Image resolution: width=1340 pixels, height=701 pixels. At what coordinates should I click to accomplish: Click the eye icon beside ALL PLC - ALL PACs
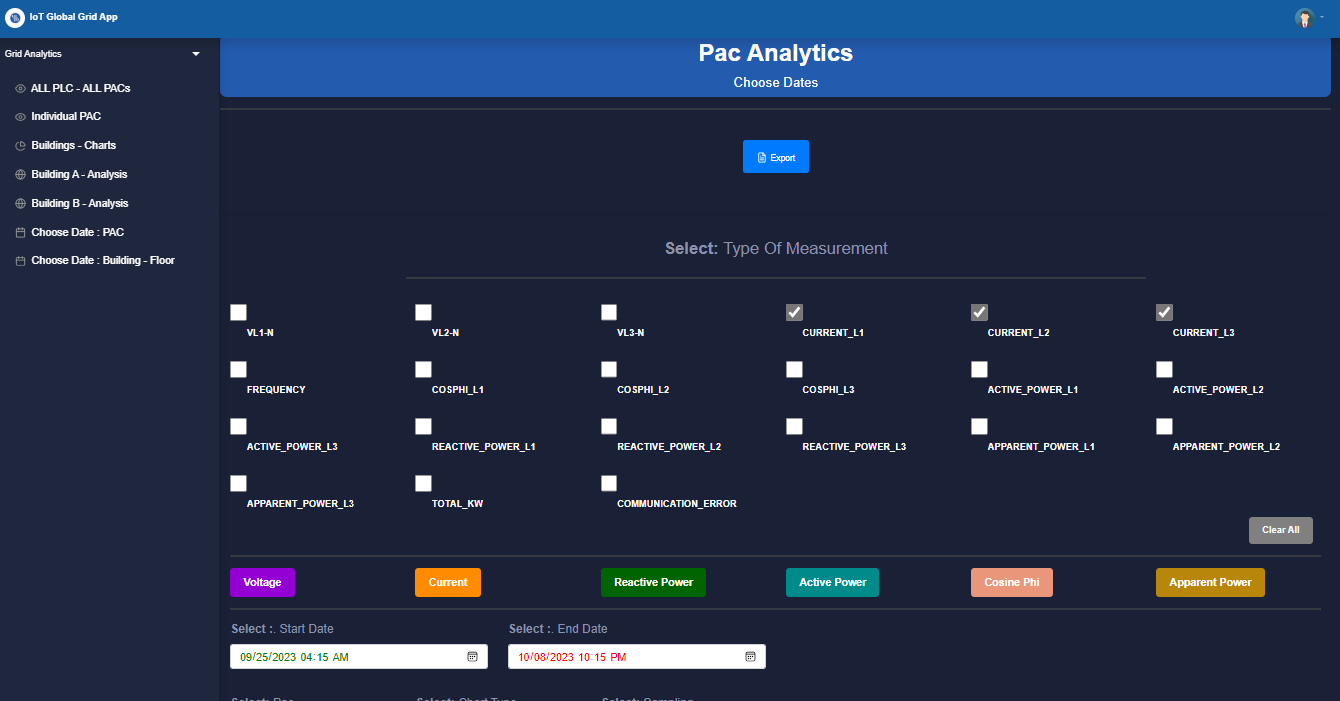(20, 89)
